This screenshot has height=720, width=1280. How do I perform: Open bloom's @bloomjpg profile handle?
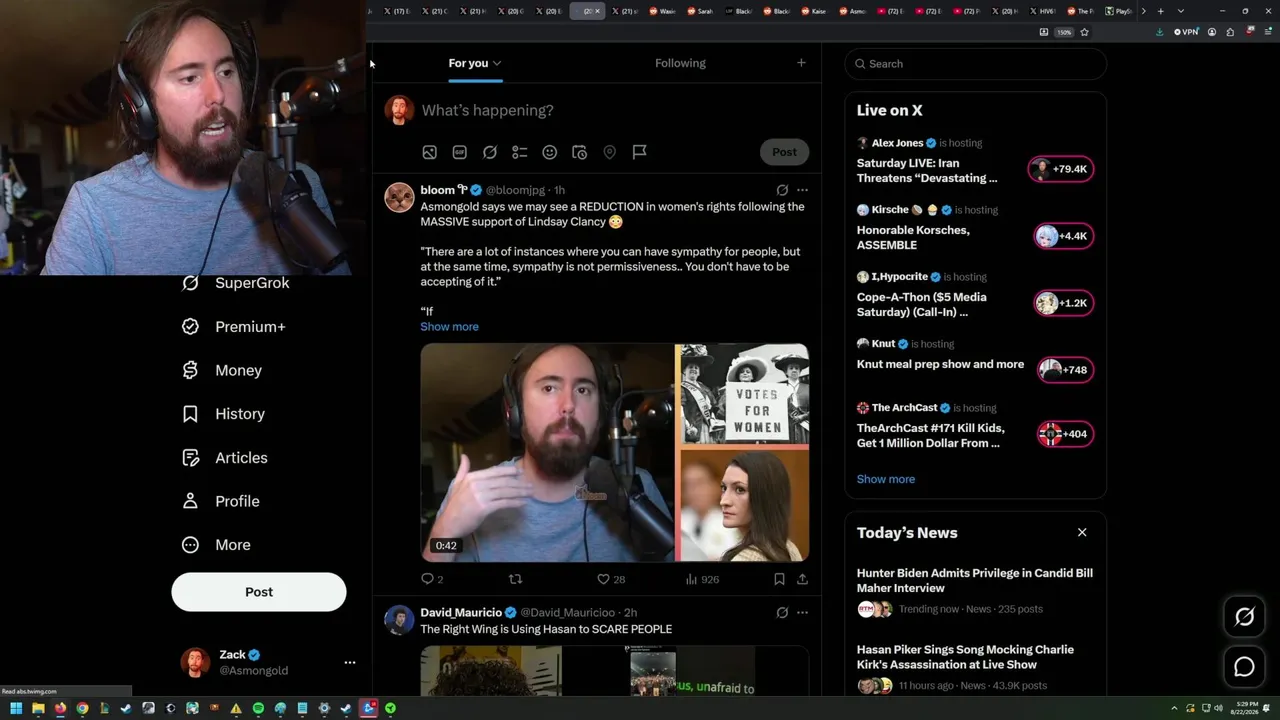coord(515,190)
